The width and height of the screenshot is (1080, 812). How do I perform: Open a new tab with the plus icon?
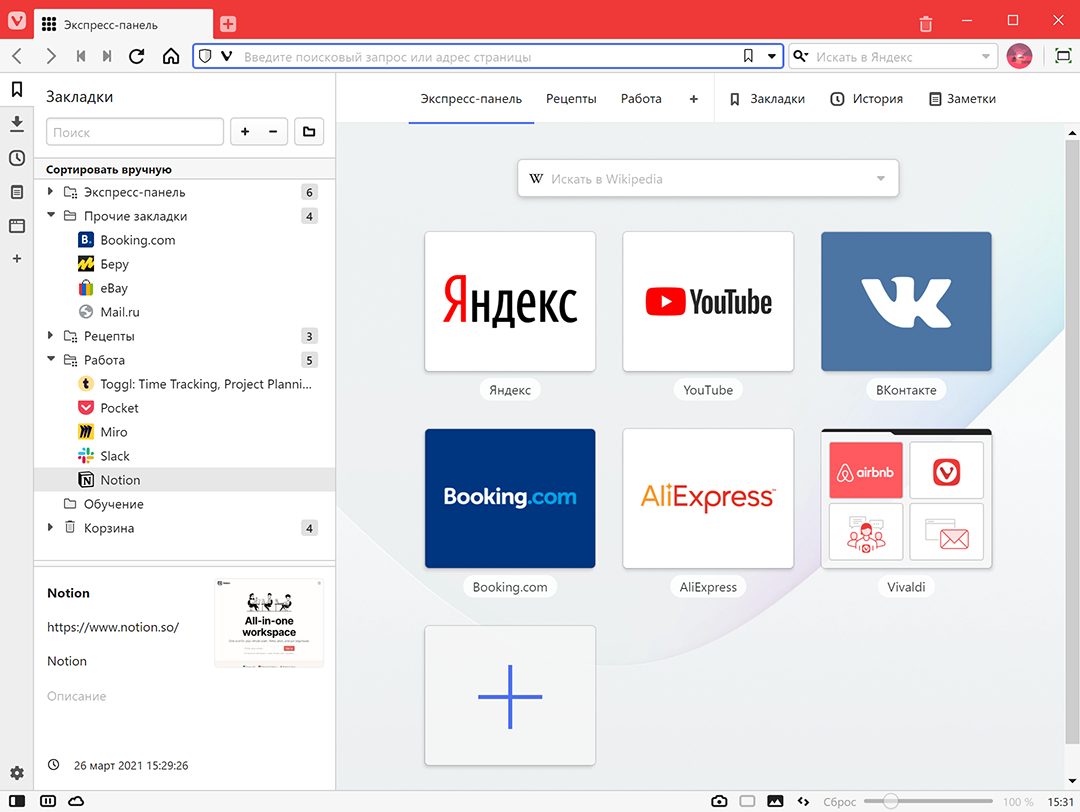[228, 24]
